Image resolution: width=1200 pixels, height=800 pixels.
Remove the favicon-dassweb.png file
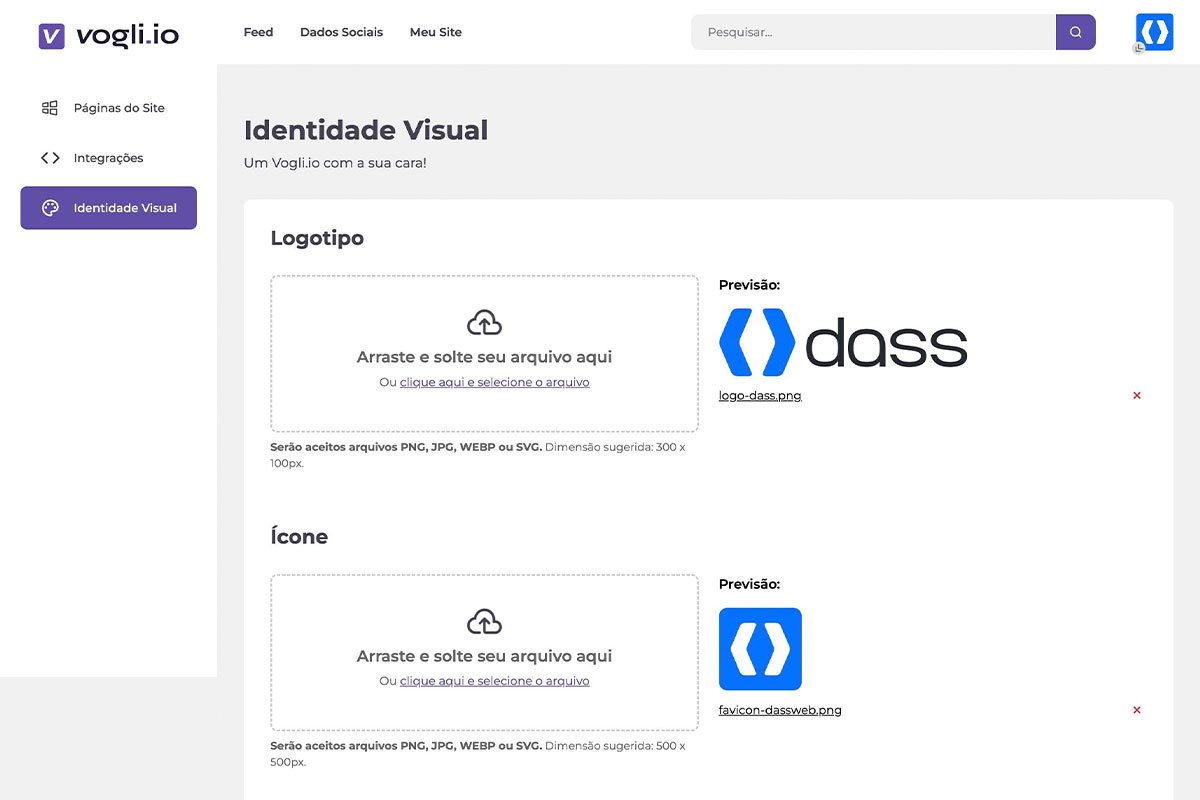(x=1136, y=710)
